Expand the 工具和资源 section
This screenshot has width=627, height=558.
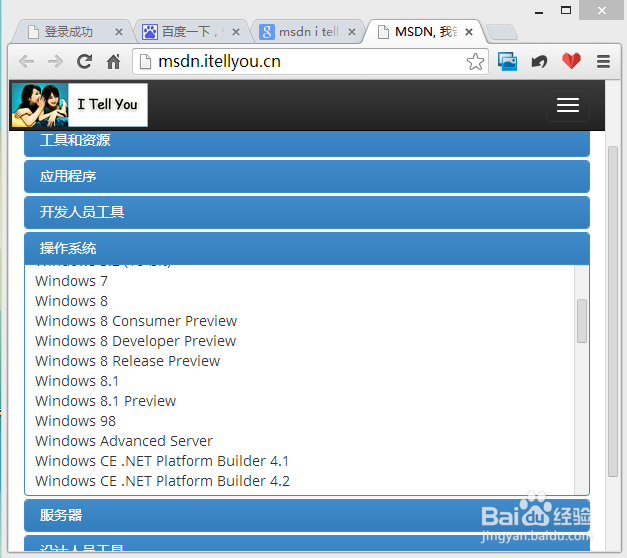307,143
